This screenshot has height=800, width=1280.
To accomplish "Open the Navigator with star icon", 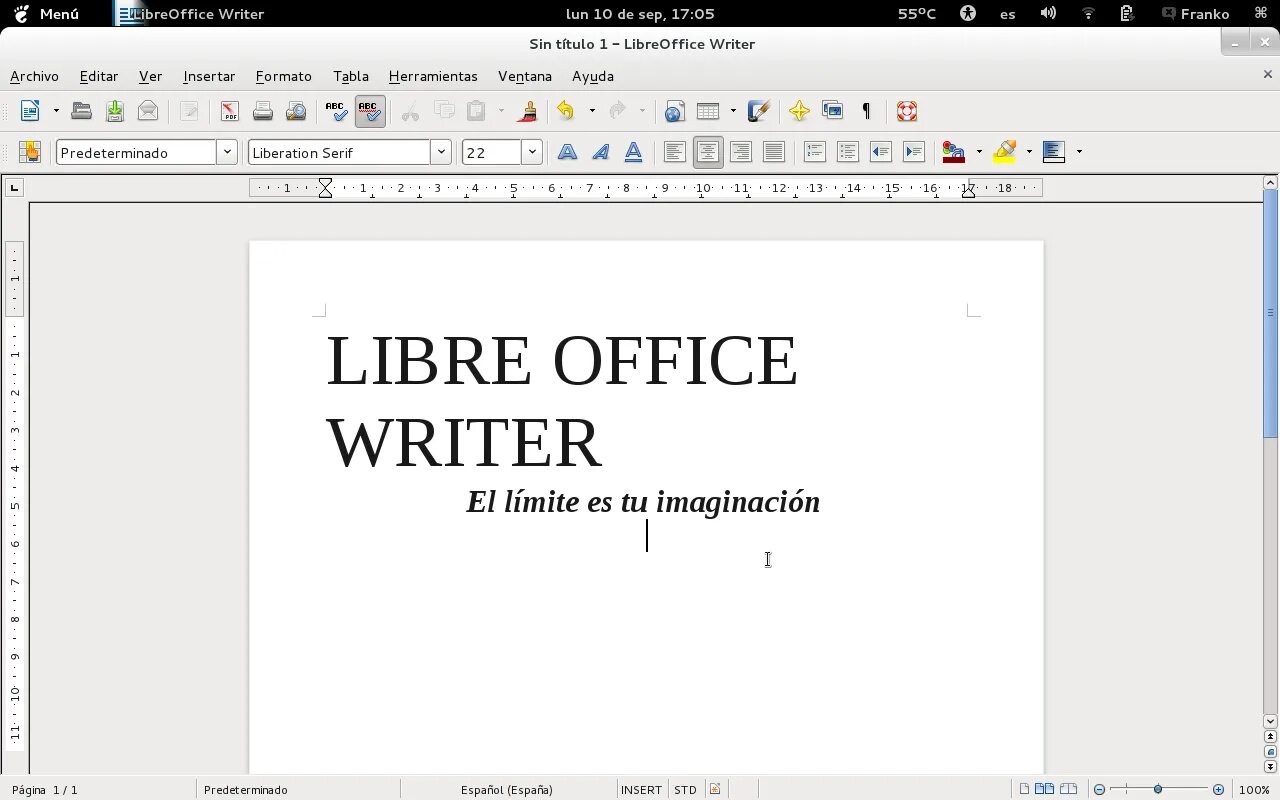I will (799, 111).
